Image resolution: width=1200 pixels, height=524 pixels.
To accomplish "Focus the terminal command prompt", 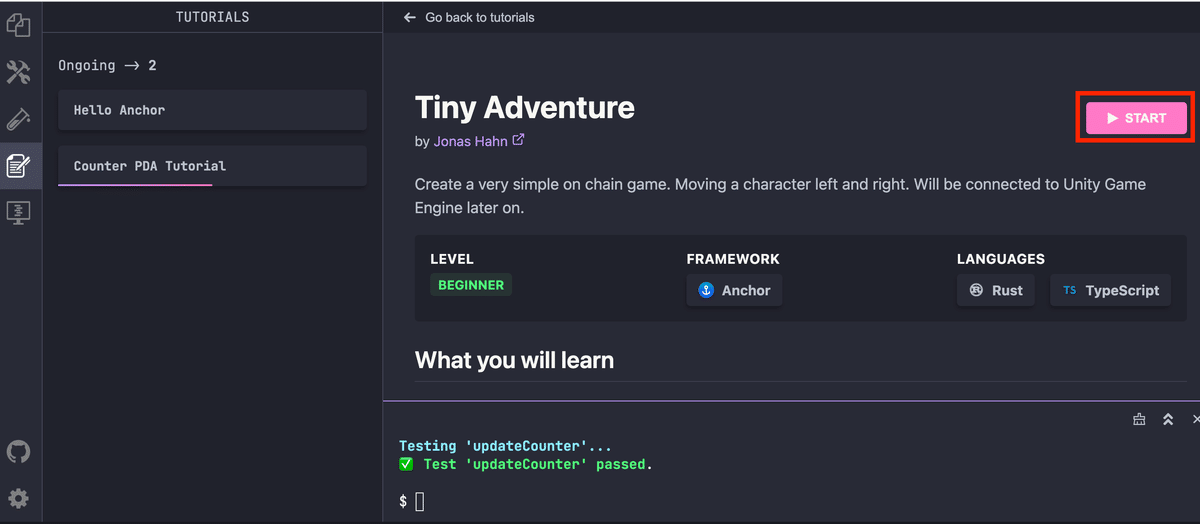I will 420,501.
